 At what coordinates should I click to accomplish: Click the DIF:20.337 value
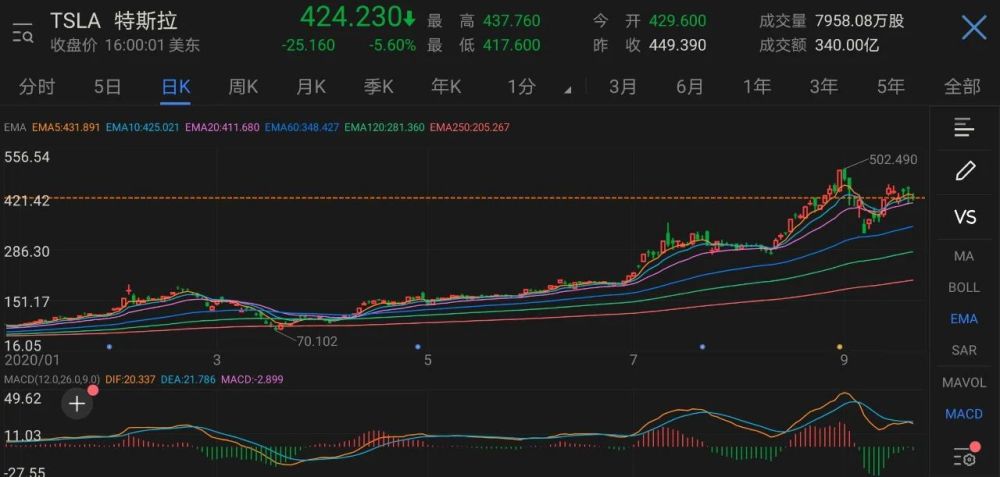132,379
